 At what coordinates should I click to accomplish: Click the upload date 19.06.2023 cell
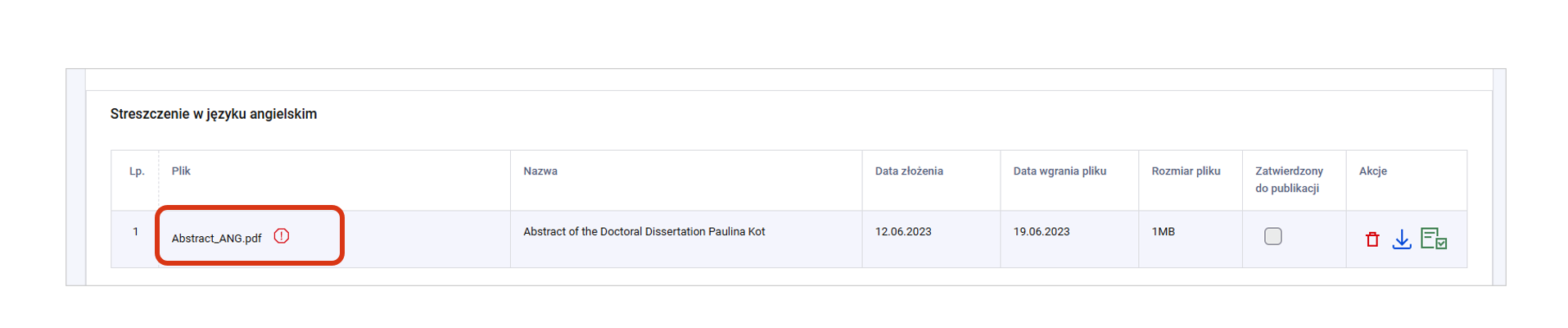[1042, 232]
